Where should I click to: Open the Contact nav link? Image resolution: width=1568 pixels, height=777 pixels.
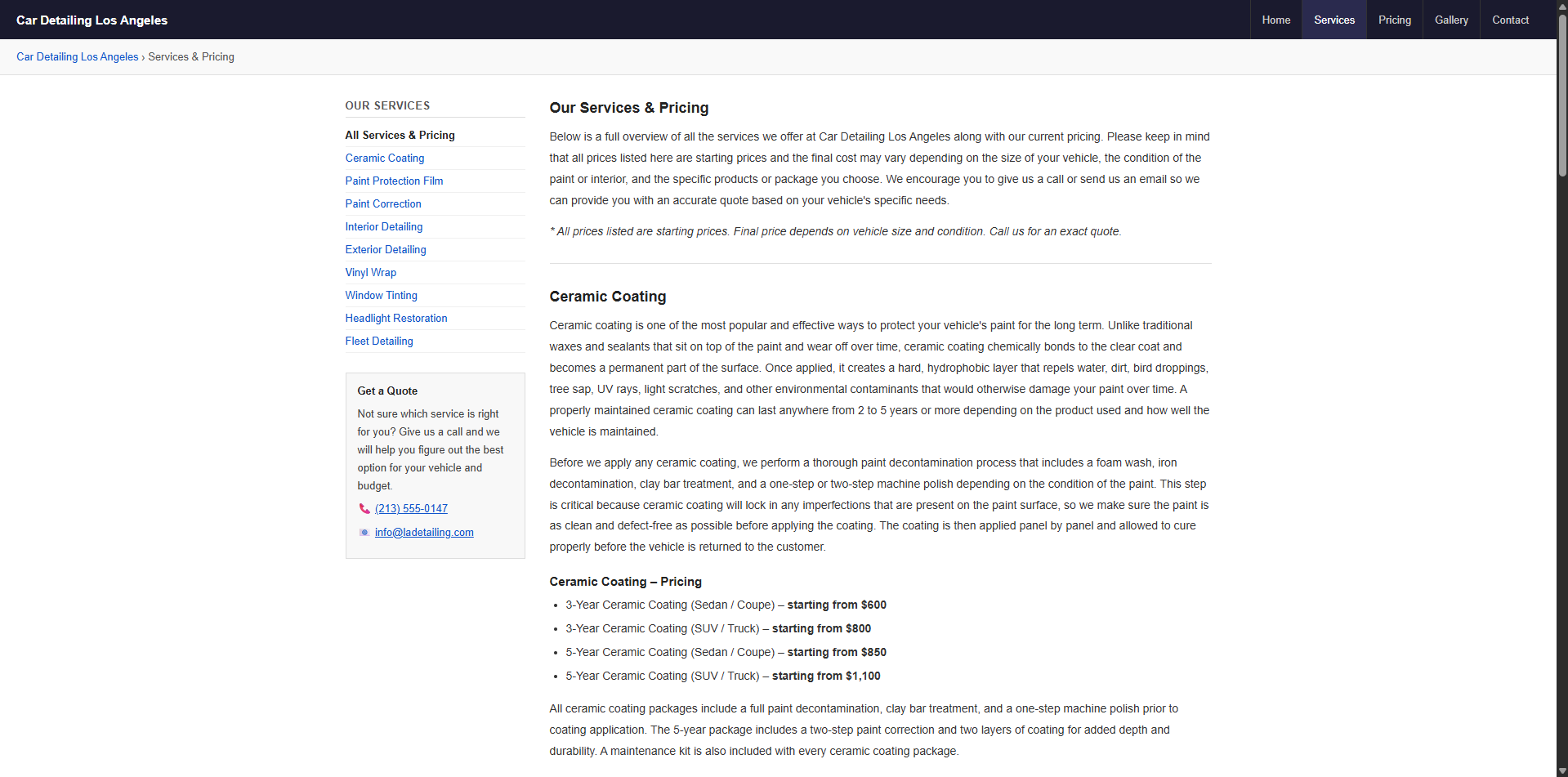[x=1510, y=20]
